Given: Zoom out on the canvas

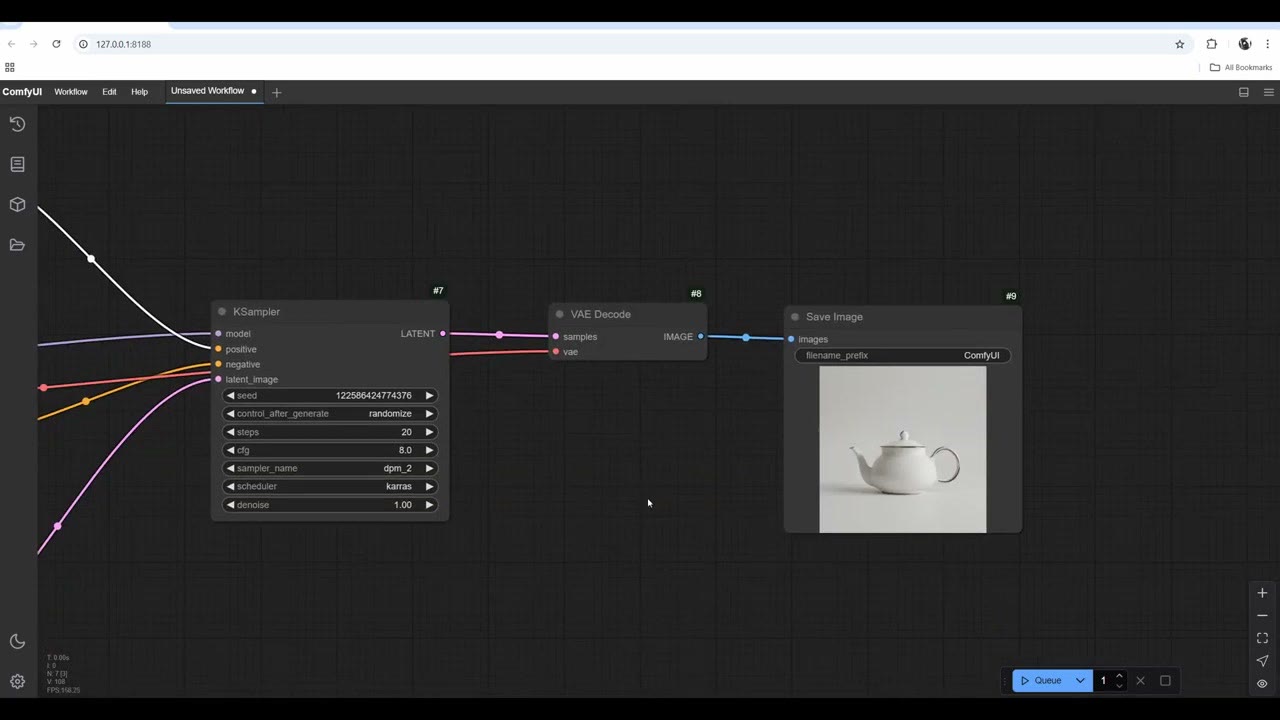Looking at the screenshot, I should [x=1262, y=616].
